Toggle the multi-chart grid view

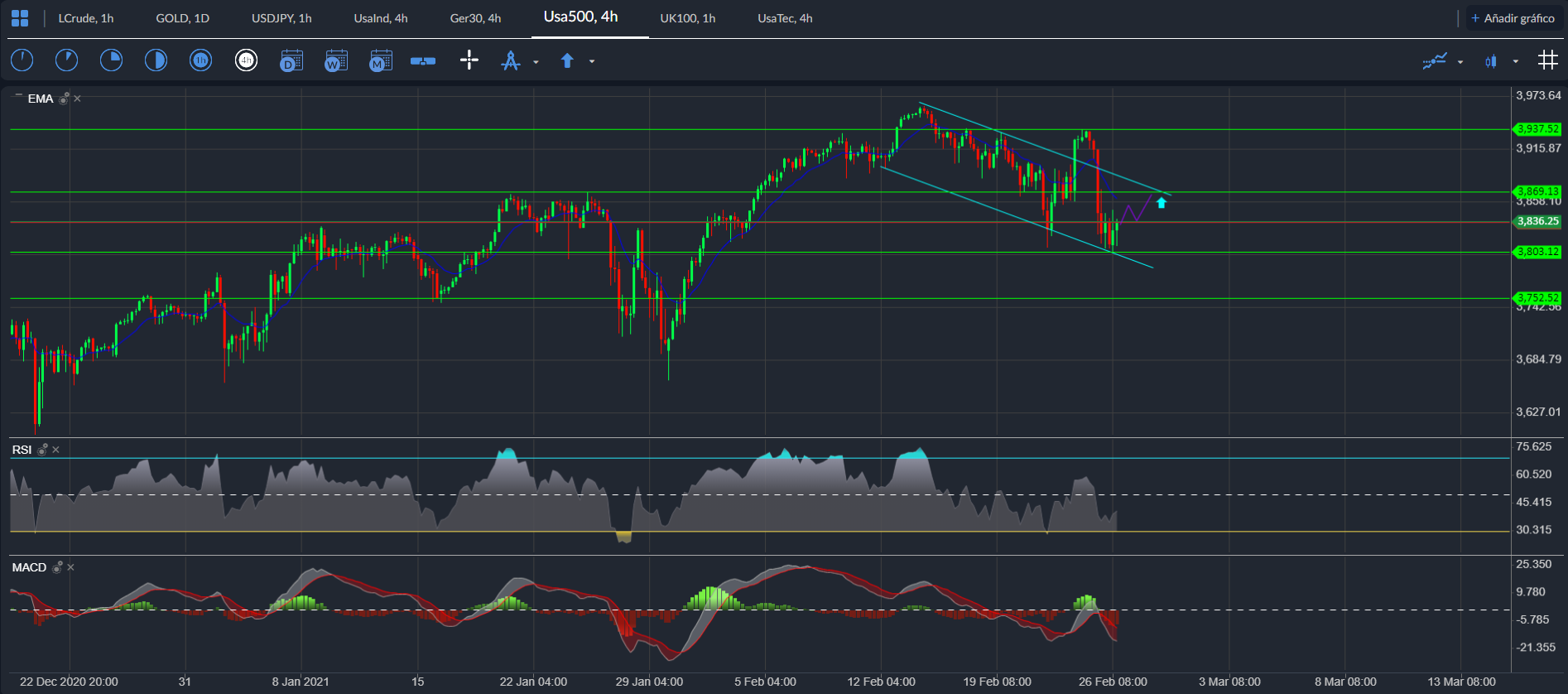[x=1547, y=60]
